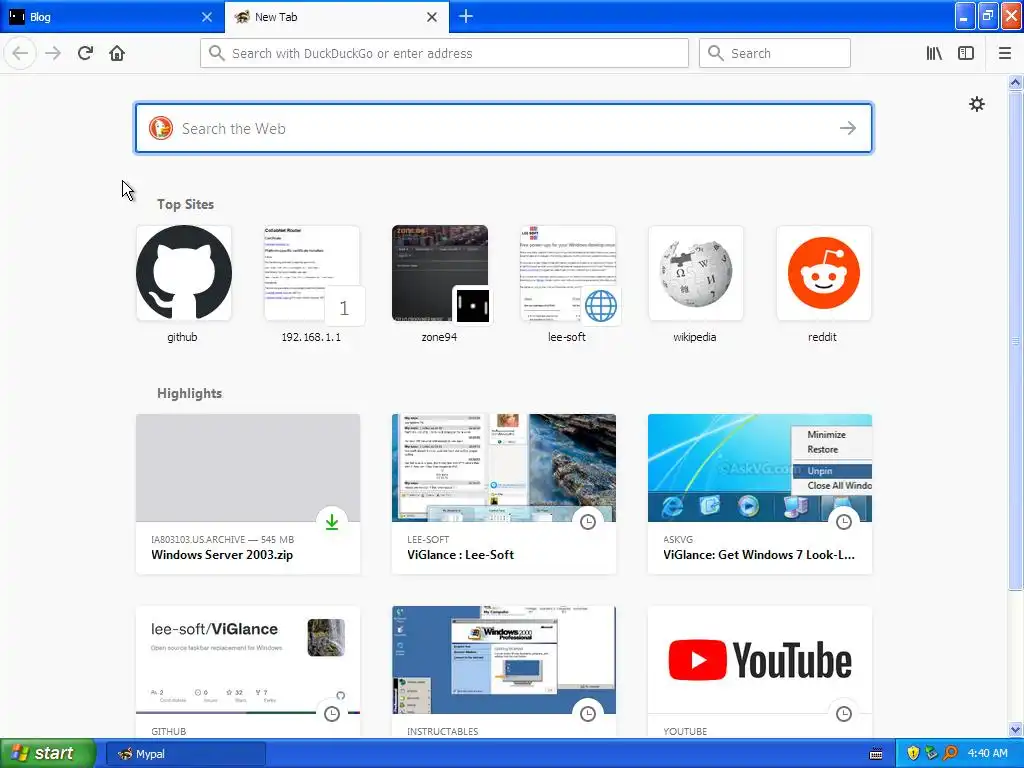1024x768 pixels.
Task: Open the YouTube highlight card
Action: [x=760, y=672]
